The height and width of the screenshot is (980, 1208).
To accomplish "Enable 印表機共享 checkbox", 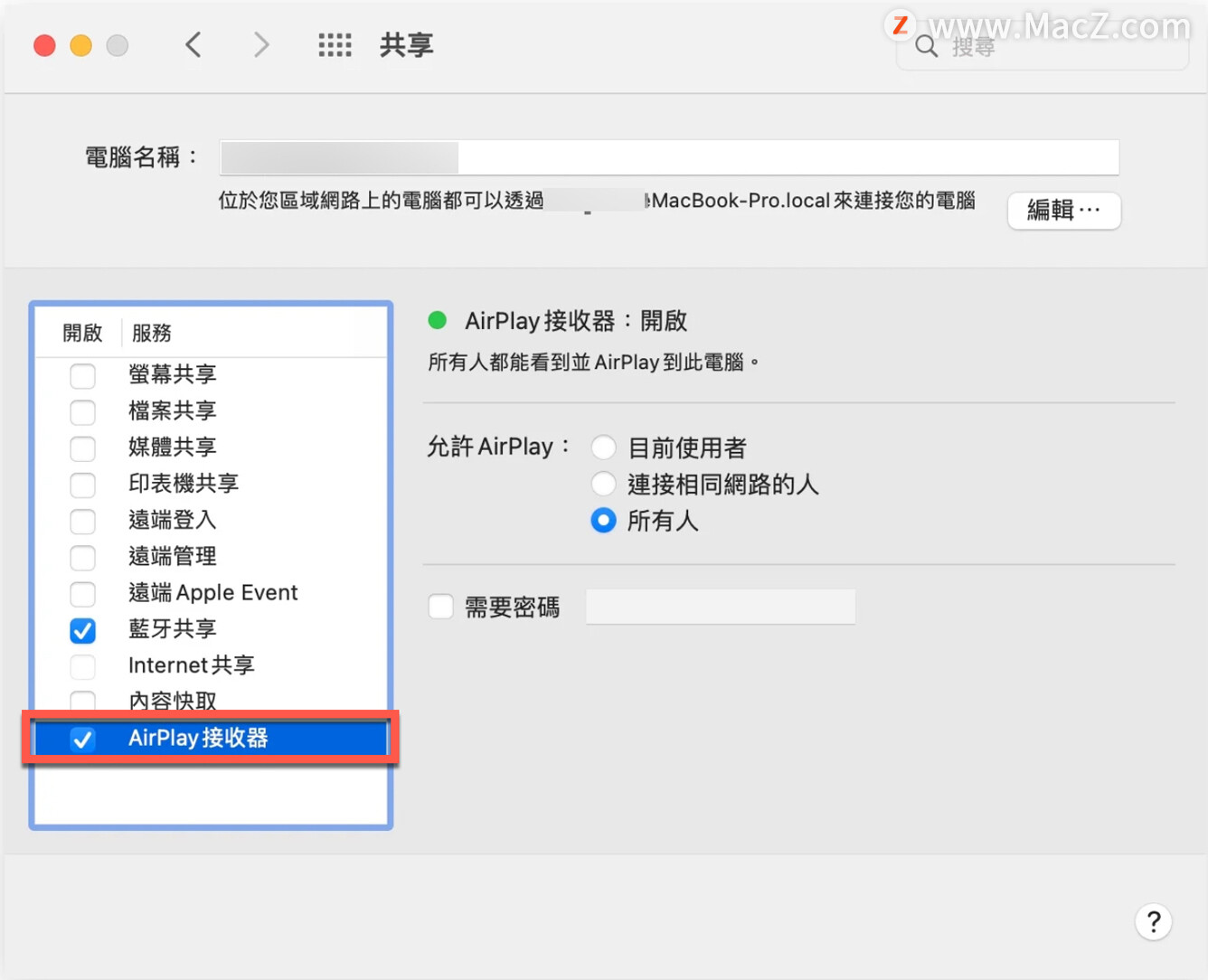I will (82, 485).
